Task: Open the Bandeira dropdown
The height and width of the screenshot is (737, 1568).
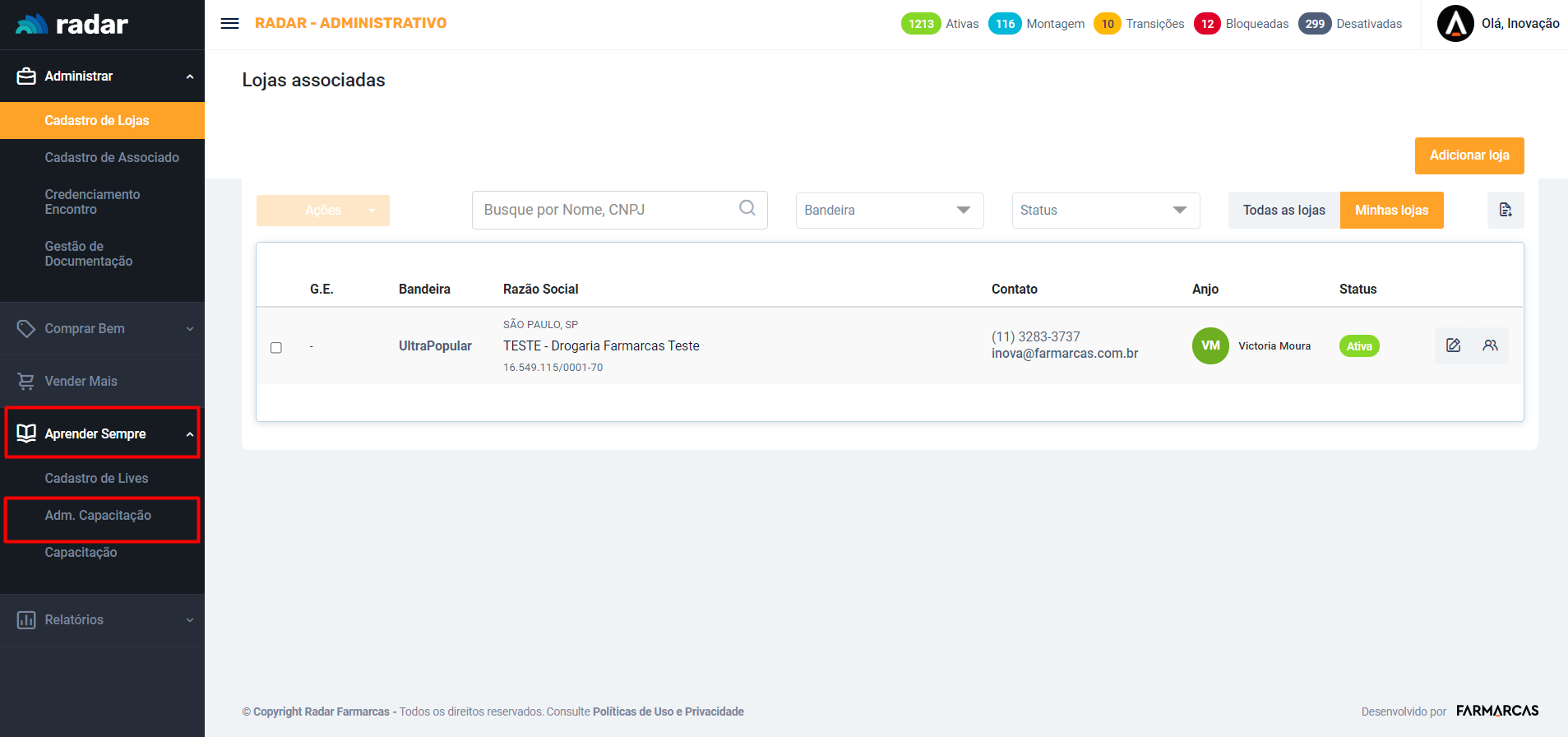Action: [889, 210]
